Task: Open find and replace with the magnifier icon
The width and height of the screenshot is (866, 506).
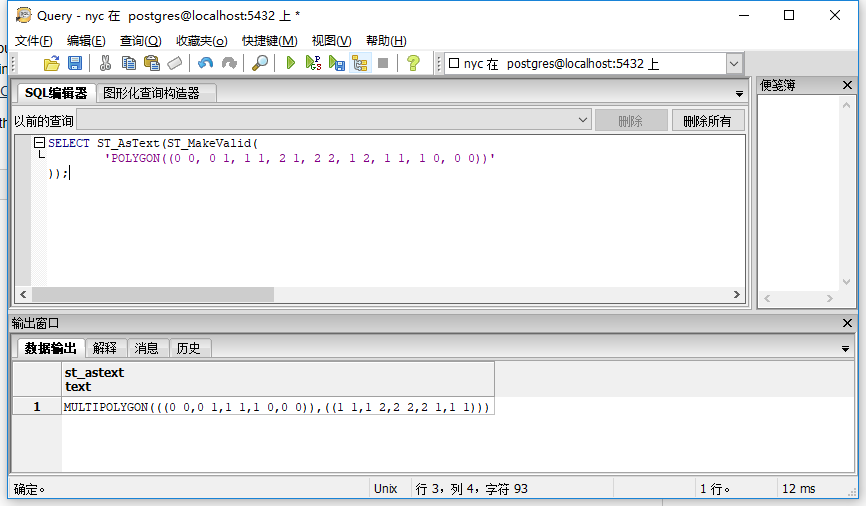Action: [260, 64]
